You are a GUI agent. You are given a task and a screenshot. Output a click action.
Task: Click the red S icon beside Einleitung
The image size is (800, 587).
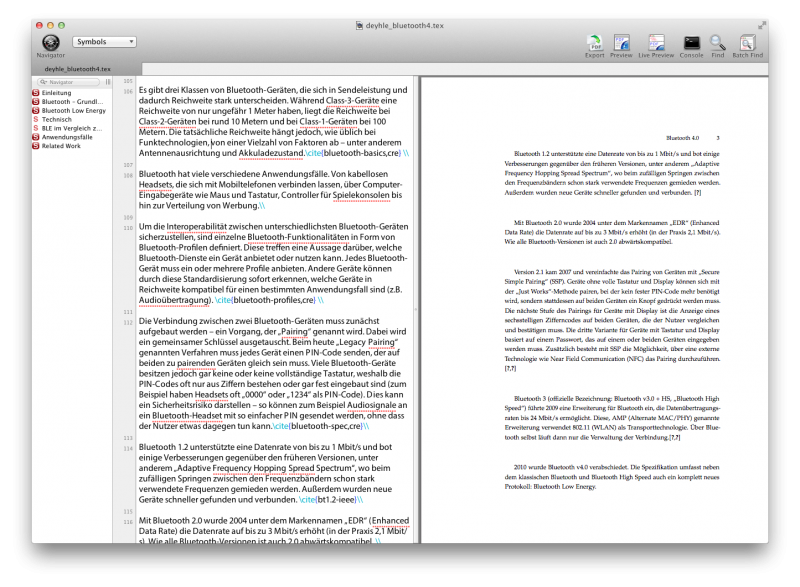(x=36, y=93)
